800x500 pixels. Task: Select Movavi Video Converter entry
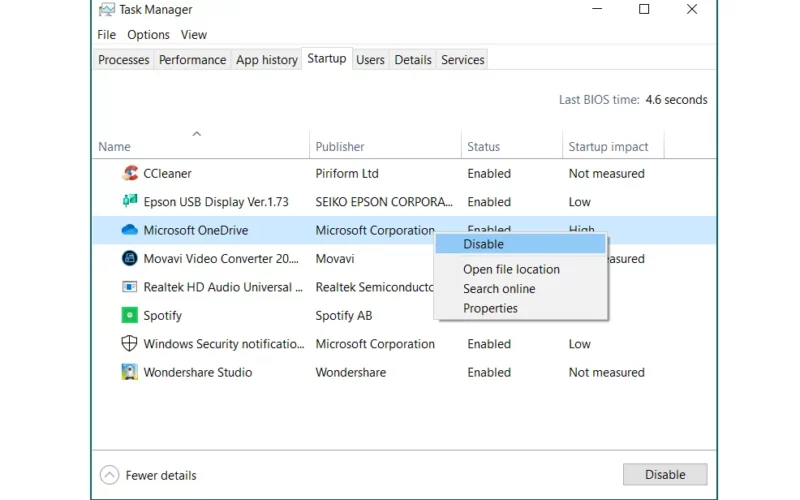(x=221, y=259)
